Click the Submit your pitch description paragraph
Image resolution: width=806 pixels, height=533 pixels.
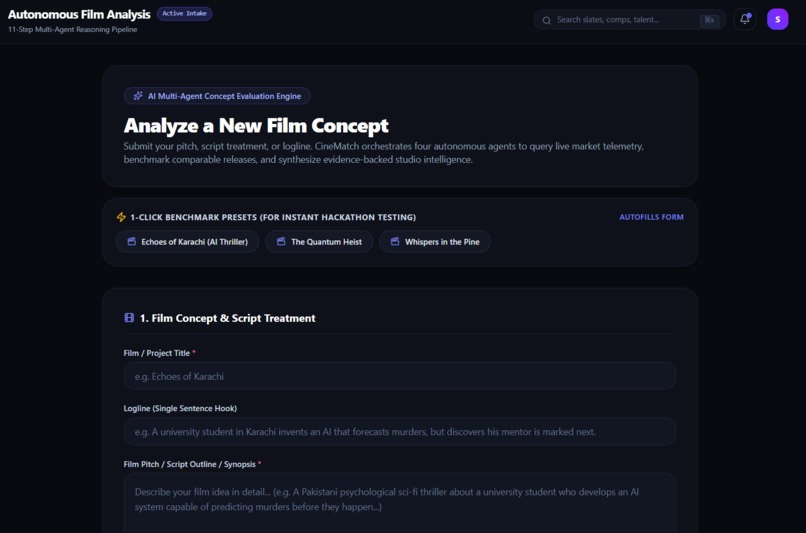point(383,153)
